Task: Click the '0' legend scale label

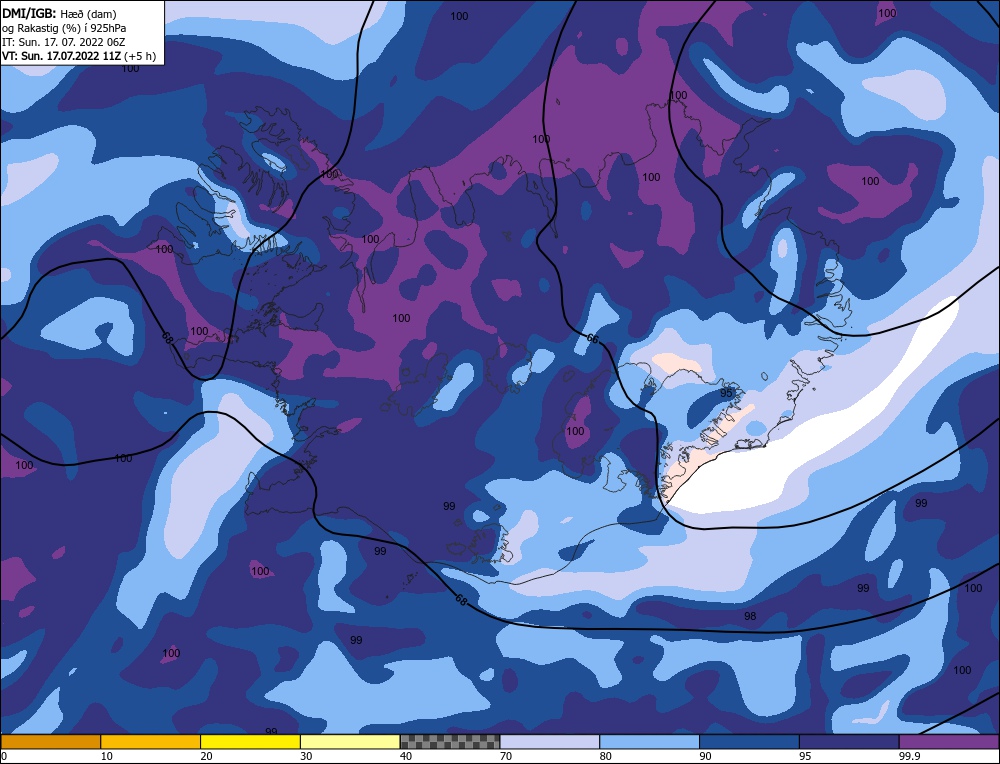Action: 4,757
